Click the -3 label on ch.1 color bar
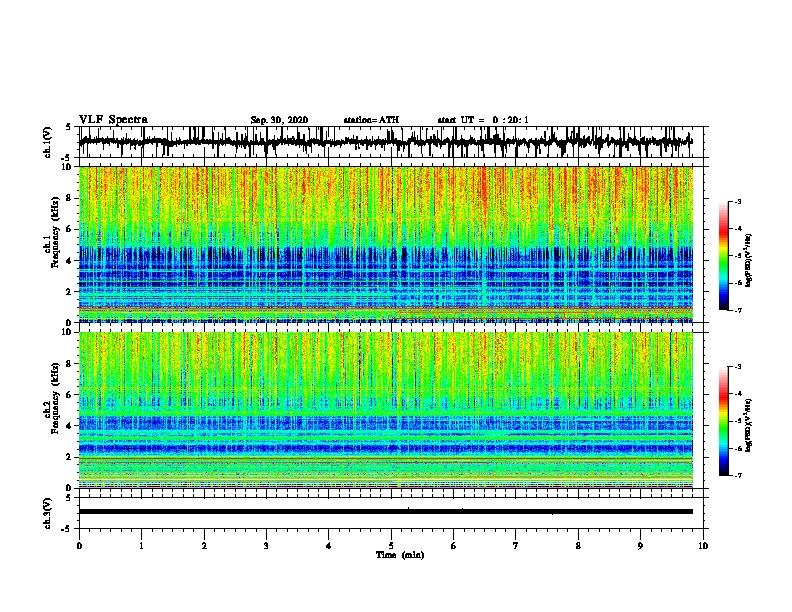 coord(738,201)
